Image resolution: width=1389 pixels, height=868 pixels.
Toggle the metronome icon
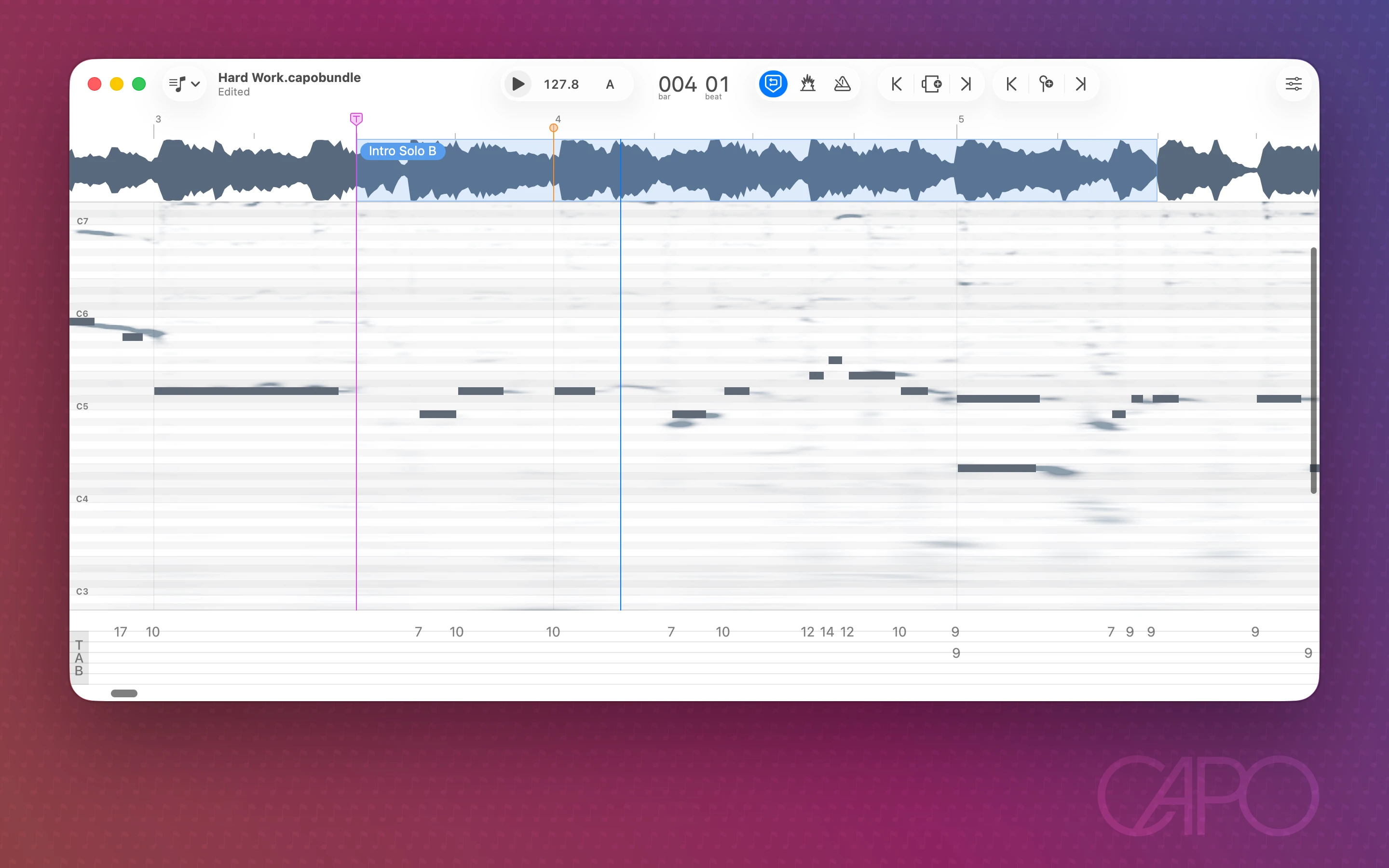click(x=842, y=84)
